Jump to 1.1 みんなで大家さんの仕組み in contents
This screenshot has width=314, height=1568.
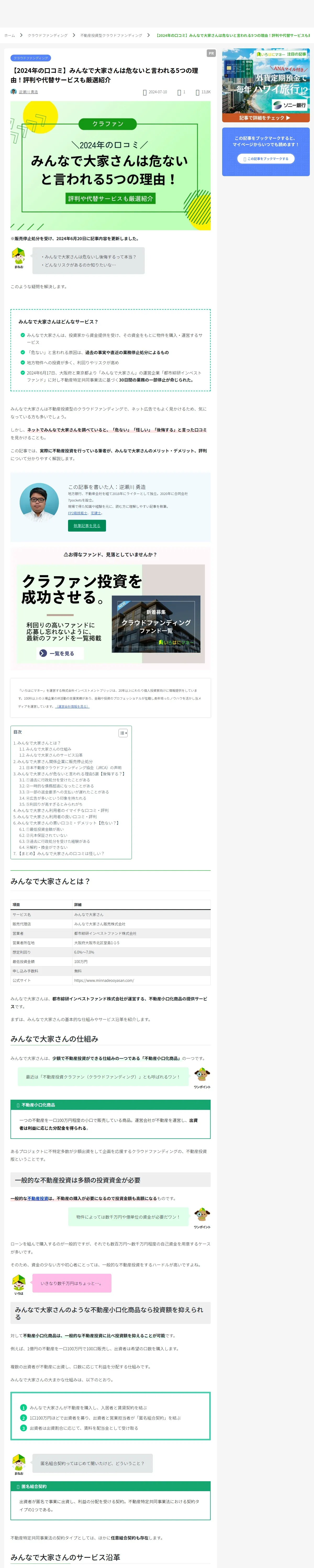[x=45, y=749]
